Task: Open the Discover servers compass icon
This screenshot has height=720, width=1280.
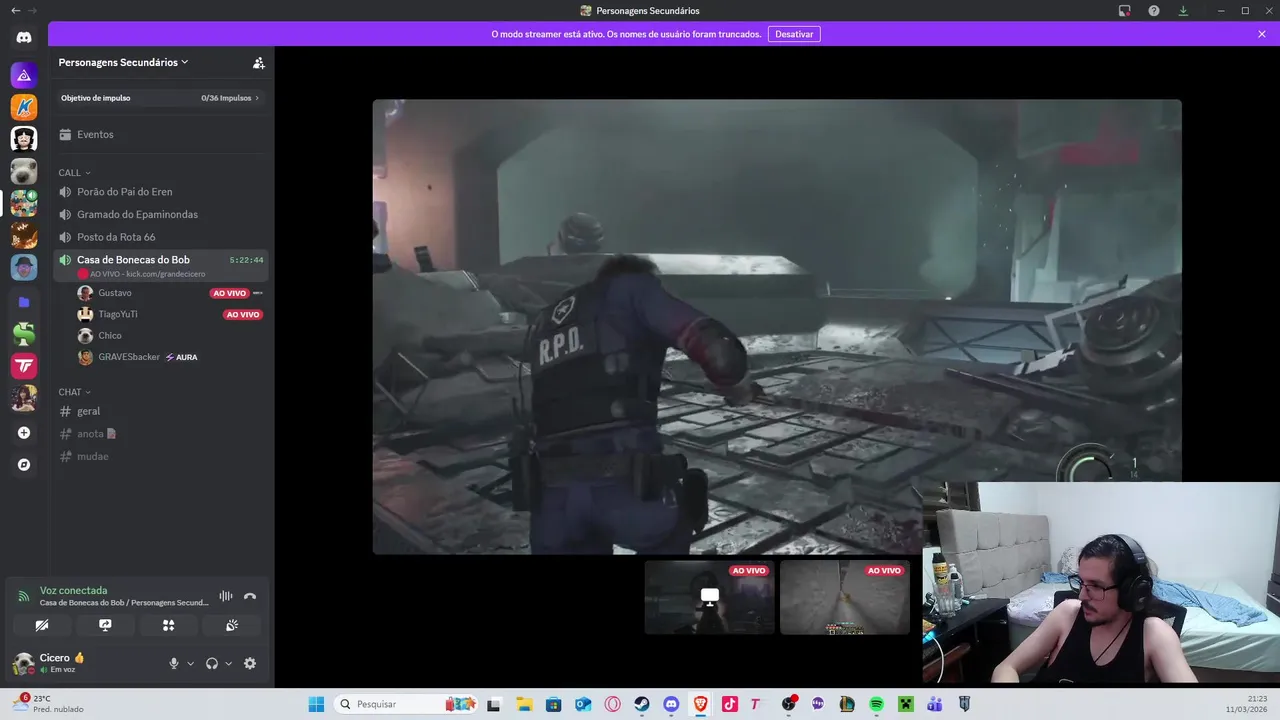Action: click(x=24, y=465)
